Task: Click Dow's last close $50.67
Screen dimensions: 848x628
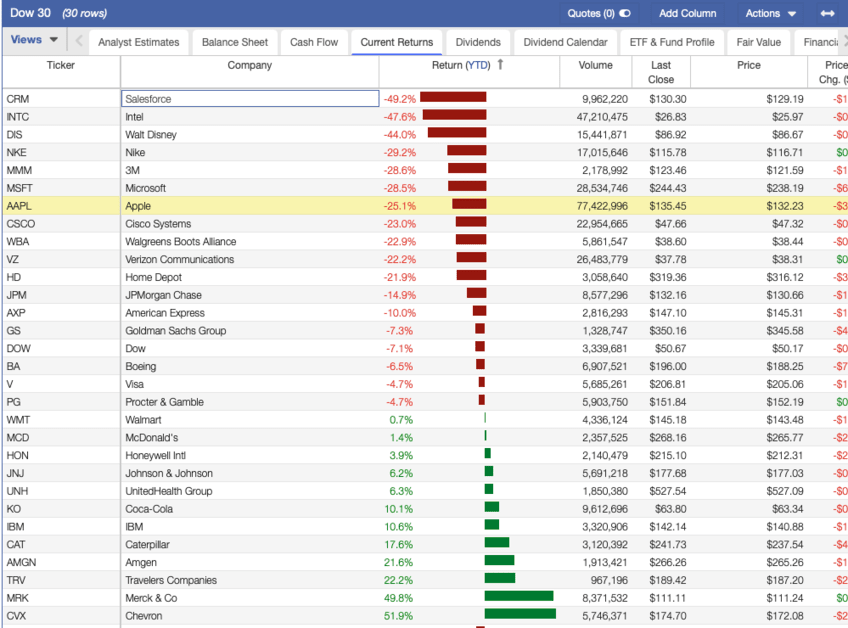Action: coord(670,349)
